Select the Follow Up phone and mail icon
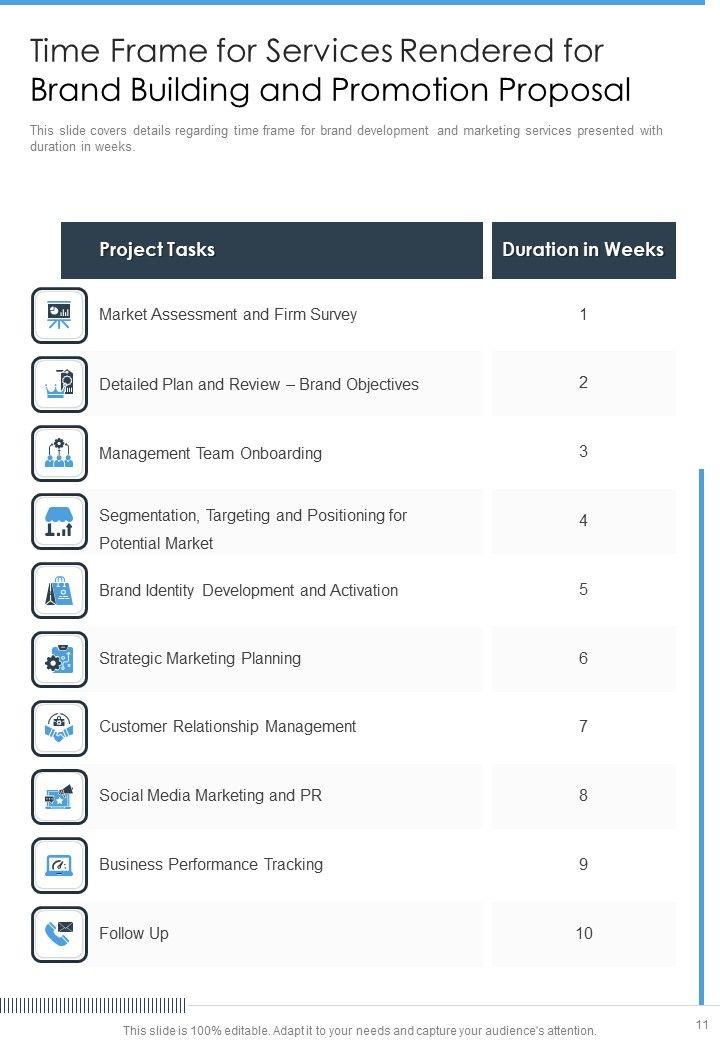The width and height of the screenshot is (720, 1040). point(59,934)
